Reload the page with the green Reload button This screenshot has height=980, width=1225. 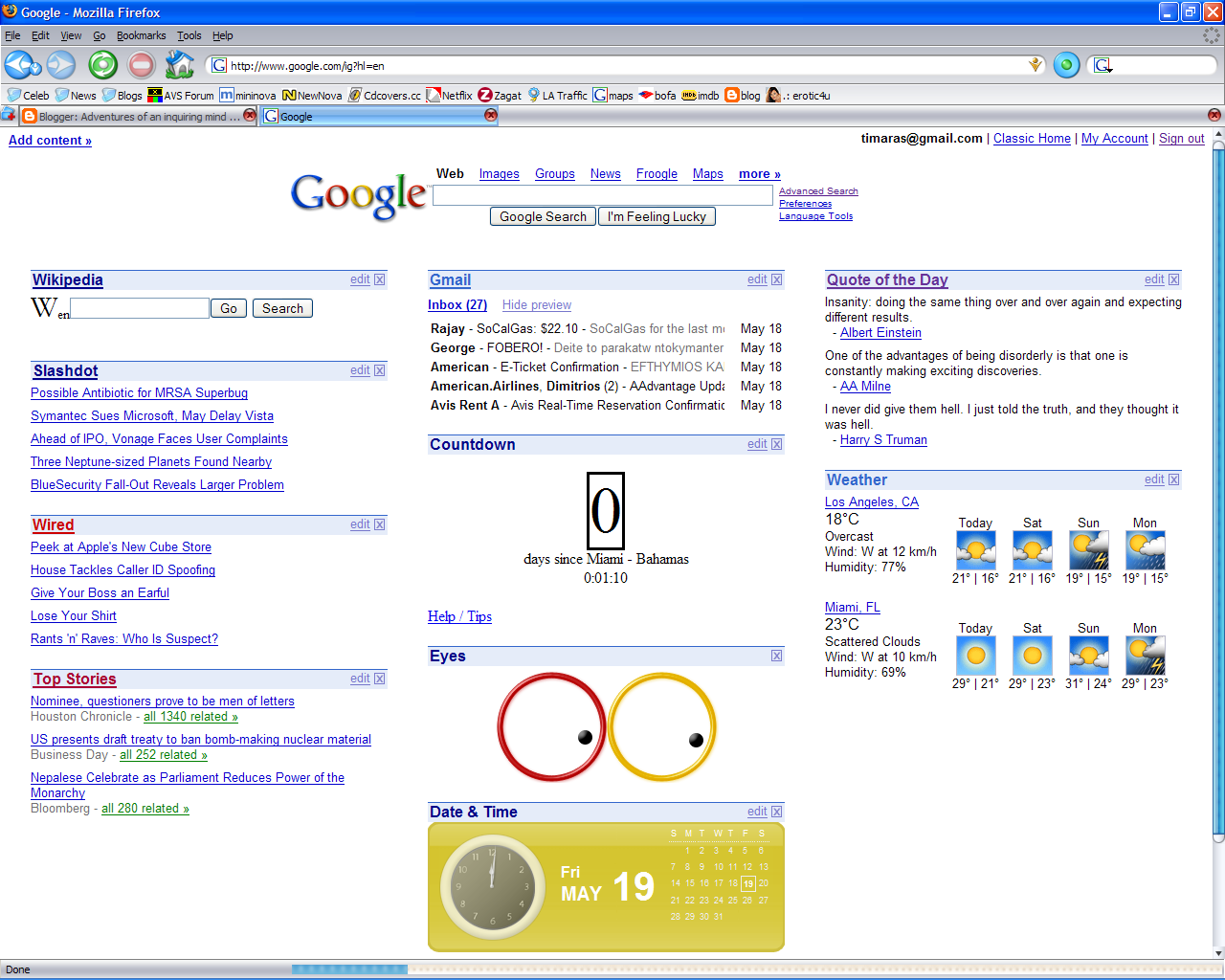(102, 65)
